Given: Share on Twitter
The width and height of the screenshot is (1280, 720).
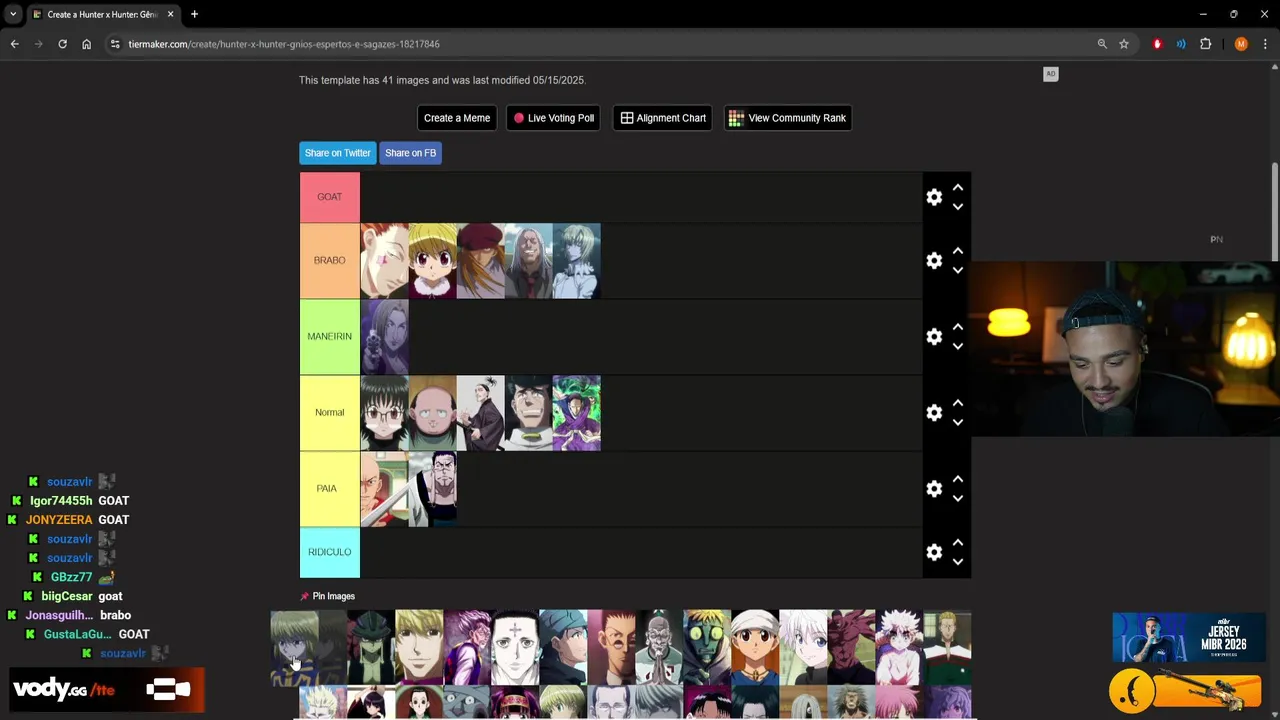Looking at the screenshot, I should 337,153.
